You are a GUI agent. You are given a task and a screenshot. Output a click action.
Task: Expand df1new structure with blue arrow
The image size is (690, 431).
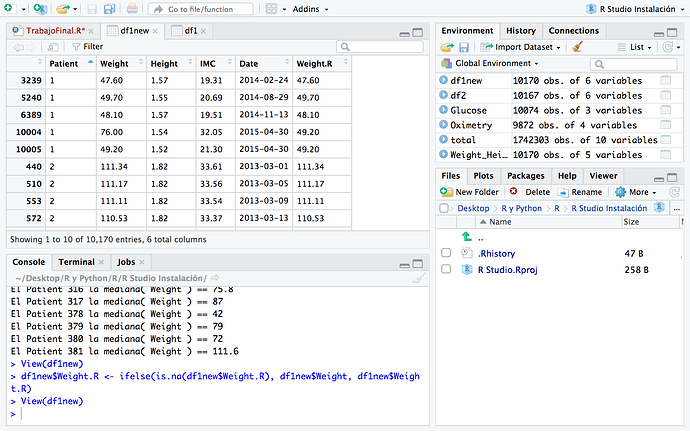pyautogui.click(x=443, y=80)
